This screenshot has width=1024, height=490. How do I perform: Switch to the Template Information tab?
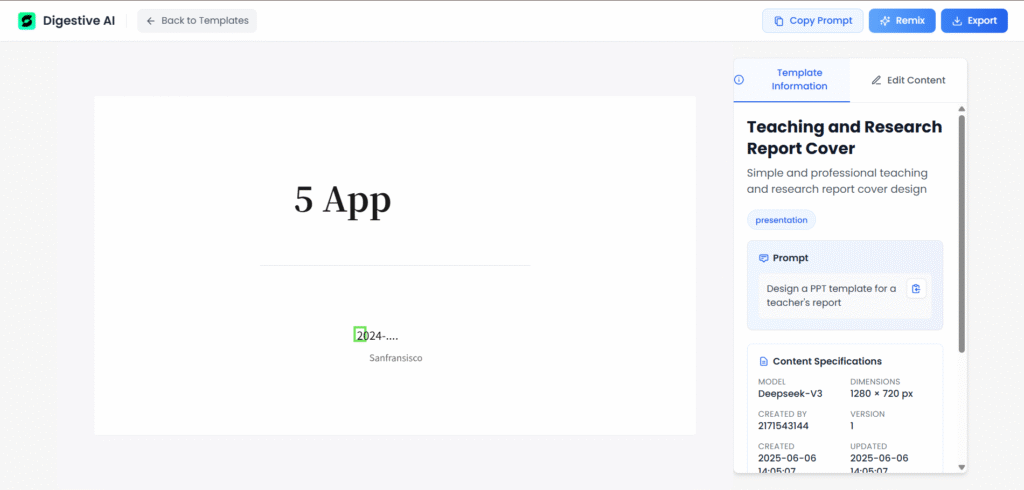click(x=792, y=80)
